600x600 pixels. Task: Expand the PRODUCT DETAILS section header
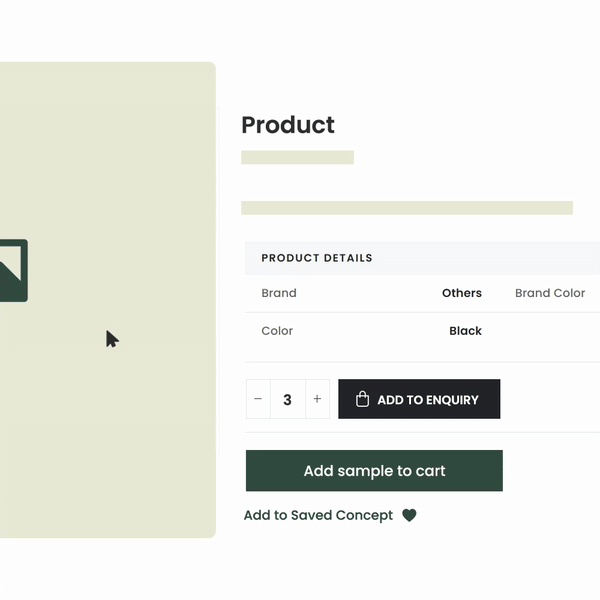[422, 258]
